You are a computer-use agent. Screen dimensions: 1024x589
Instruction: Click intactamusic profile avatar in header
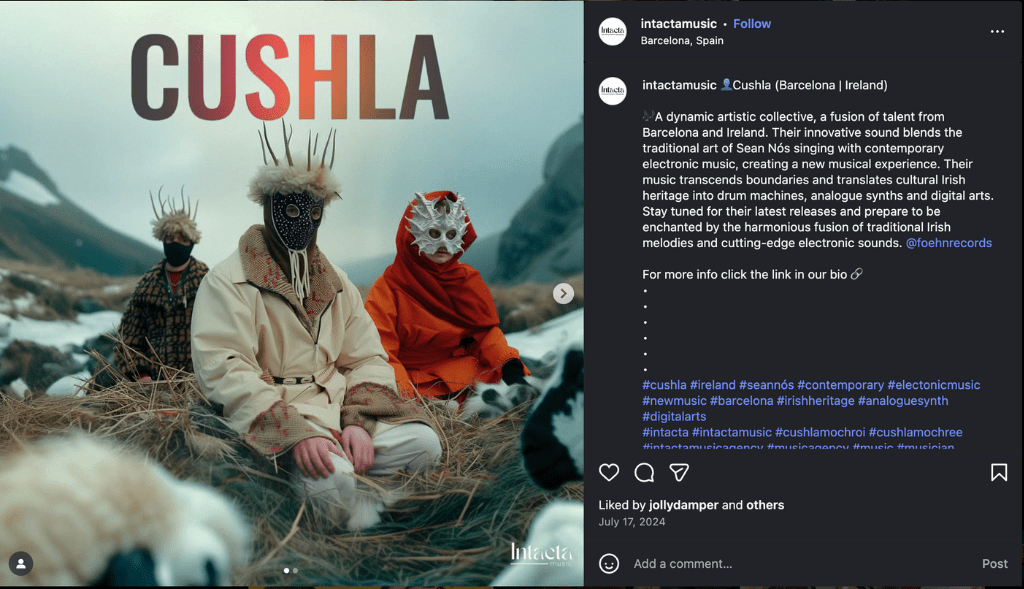coord(613,31)
